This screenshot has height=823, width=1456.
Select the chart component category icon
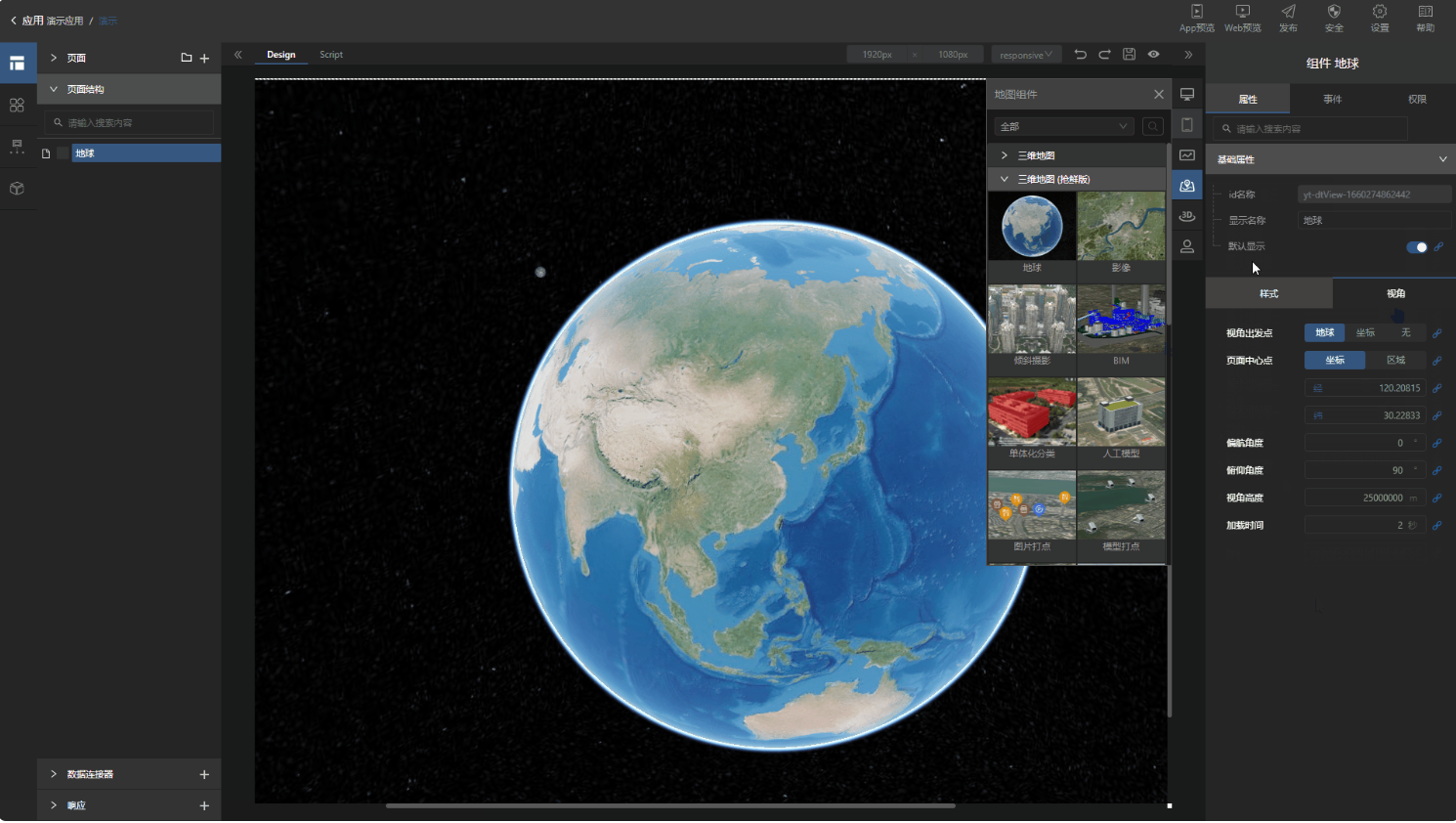click(1187, 155)
